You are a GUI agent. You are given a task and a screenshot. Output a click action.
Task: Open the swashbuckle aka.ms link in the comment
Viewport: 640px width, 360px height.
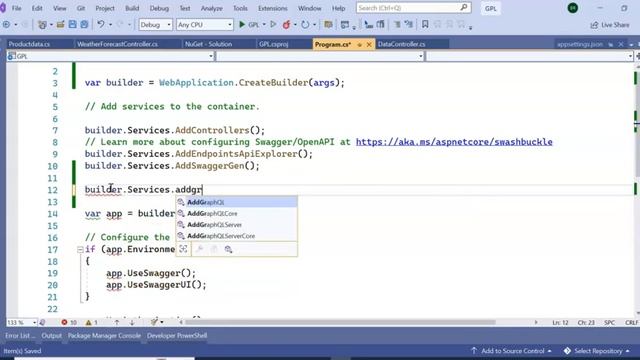click(x=454, y=142)
